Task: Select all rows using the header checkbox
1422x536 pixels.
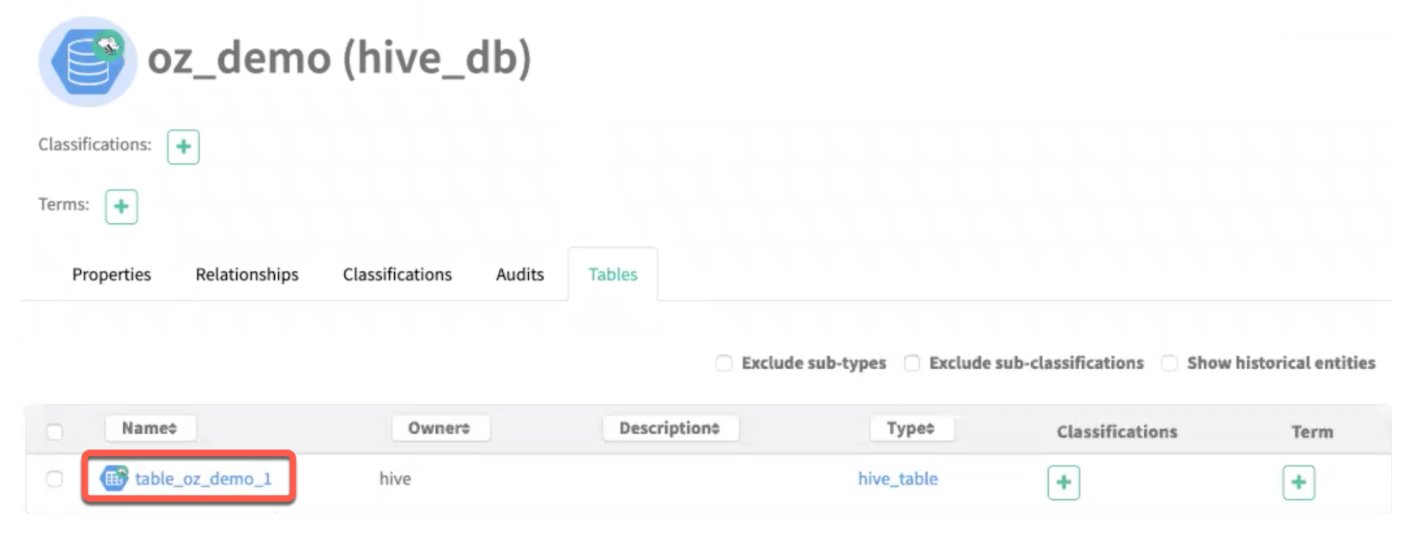Action: [x=55, y=432]
